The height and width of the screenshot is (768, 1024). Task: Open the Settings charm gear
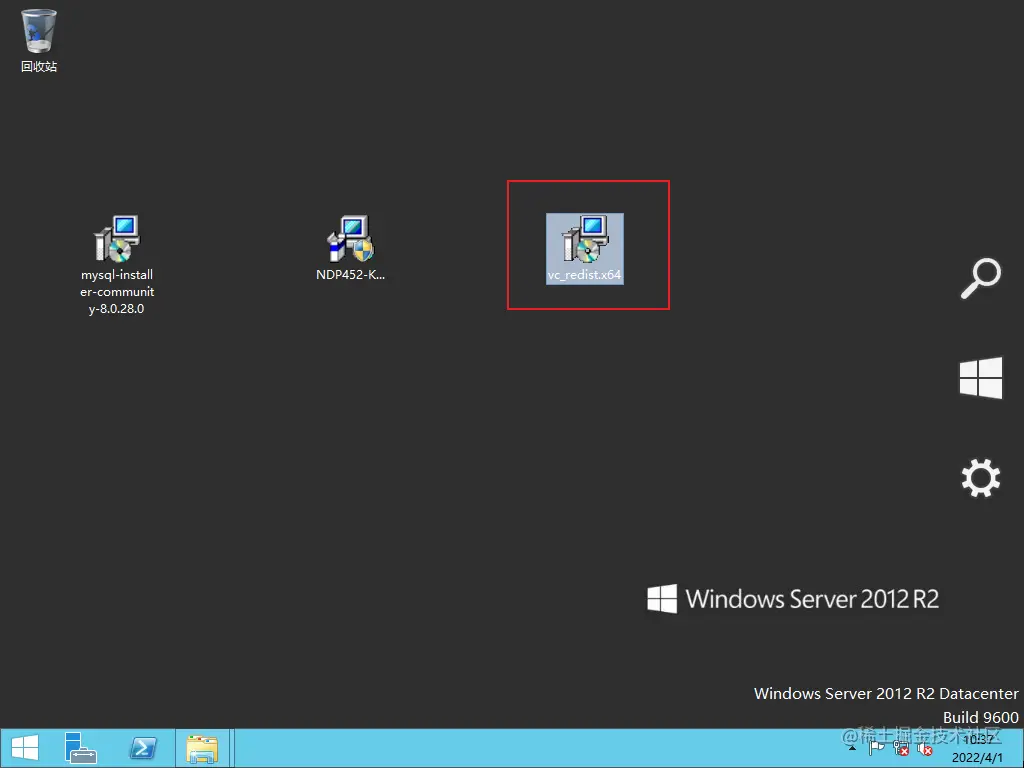(x=981, y=478)
